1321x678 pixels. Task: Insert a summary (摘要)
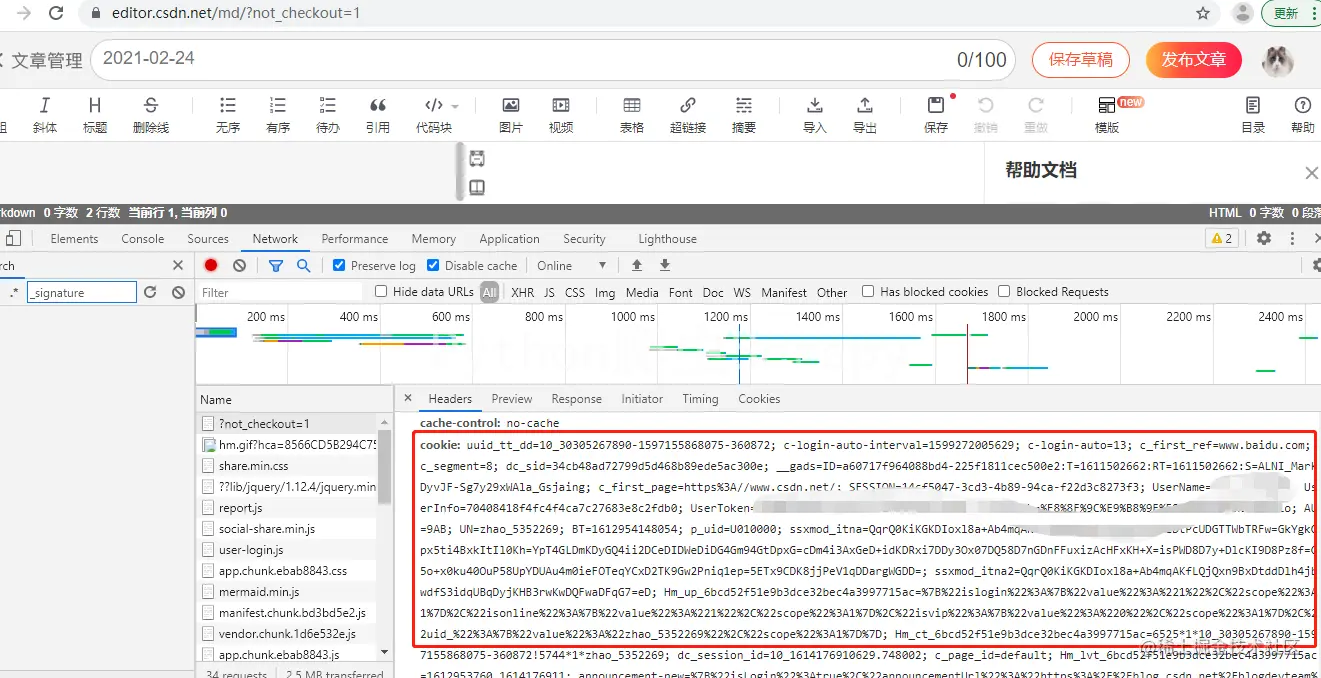click(x=744, y=115)
